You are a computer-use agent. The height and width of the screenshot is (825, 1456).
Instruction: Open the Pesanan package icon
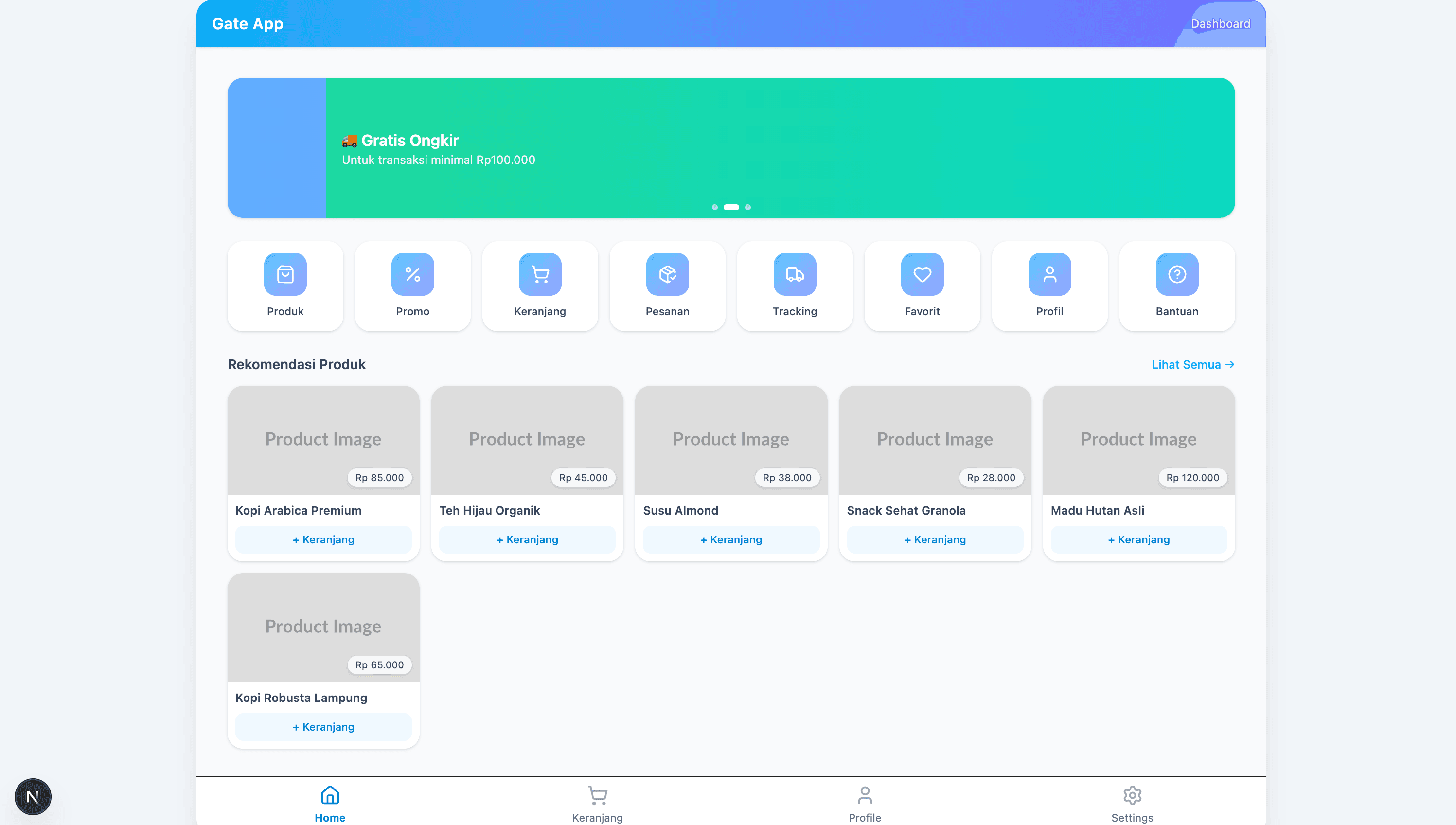[667, 274]
